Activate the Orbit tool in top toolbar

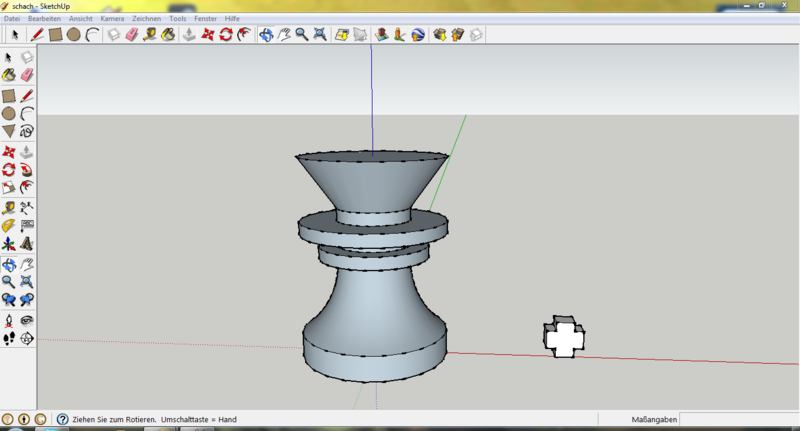266,34
